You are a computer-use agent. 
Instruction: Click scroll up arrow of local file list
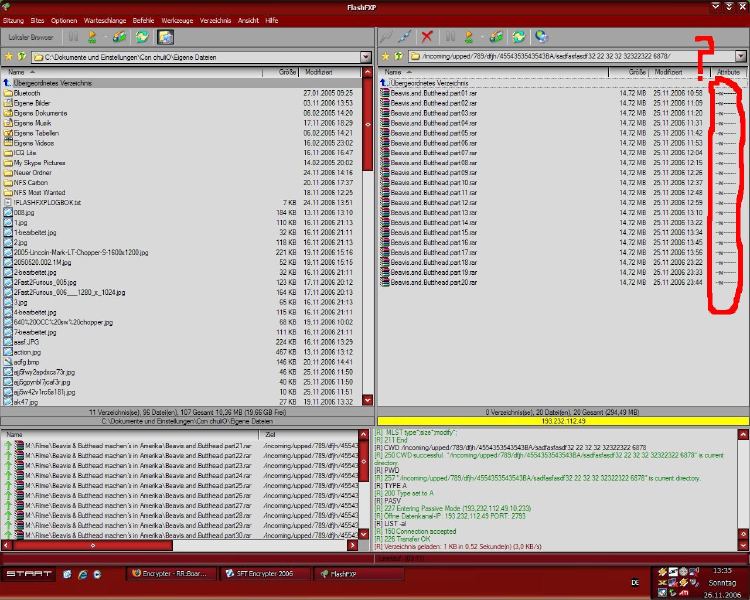367,73
